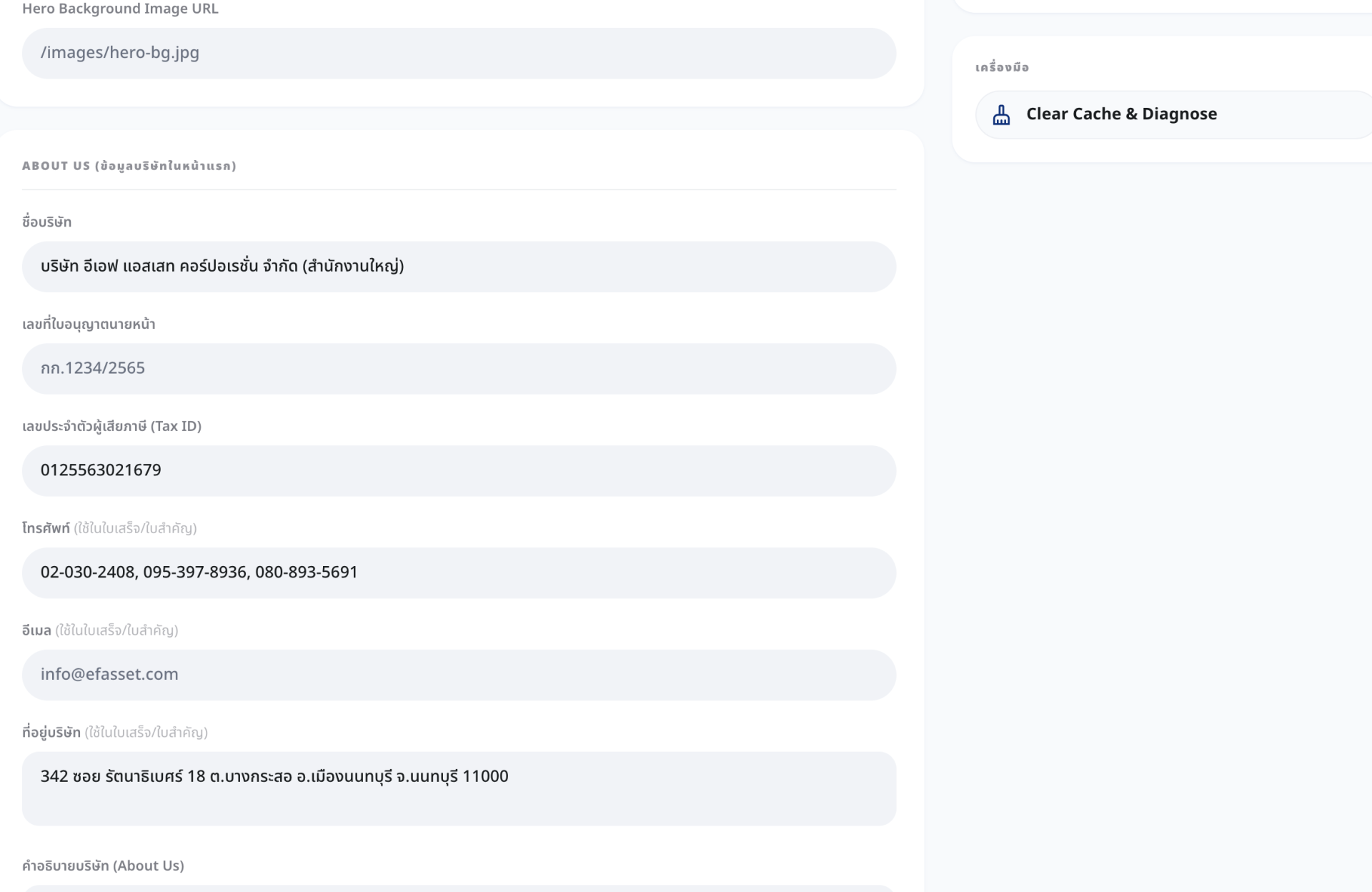This screenshot has height=892, width=1372.
Task: Click the ที่อยู่บริษัท label
Action: point(51,733)
